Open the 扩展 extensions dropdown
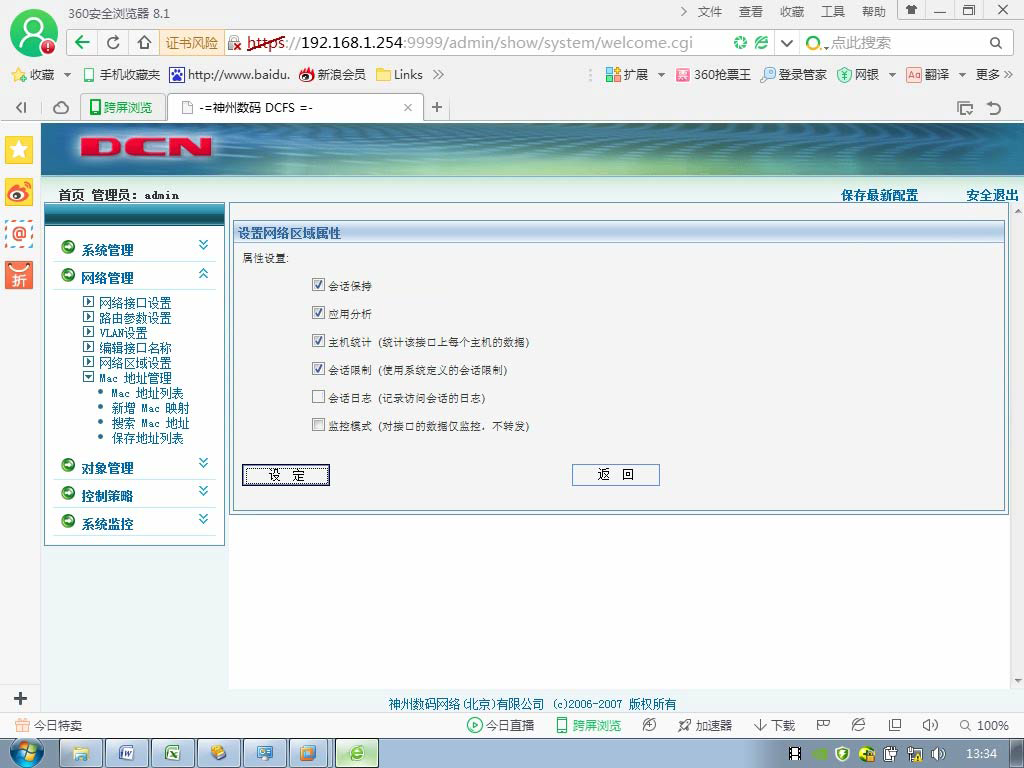Screen dimensions: 1024x768 (635, 74)
